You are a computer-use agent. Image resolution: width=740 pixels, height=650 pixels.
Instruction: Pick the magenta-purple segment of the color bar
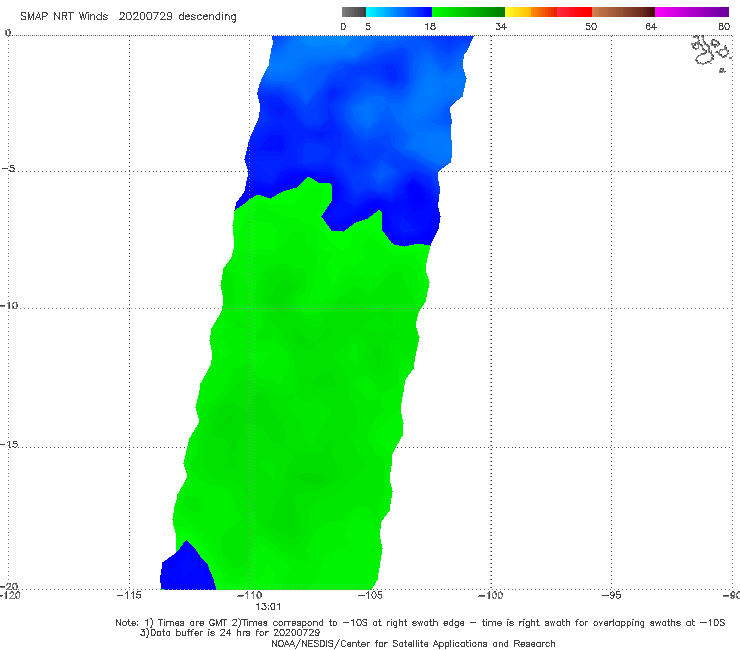692,12
